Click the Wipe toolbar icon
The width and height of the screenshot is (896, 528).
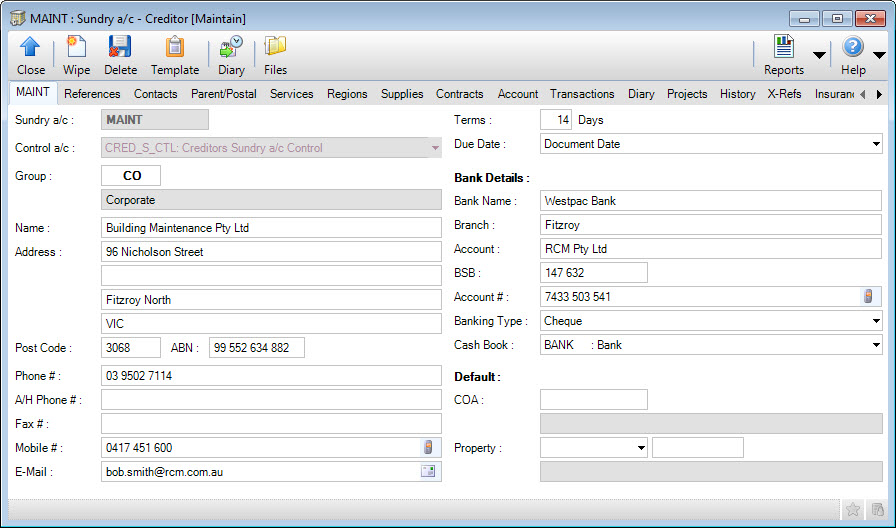point(76,47)
